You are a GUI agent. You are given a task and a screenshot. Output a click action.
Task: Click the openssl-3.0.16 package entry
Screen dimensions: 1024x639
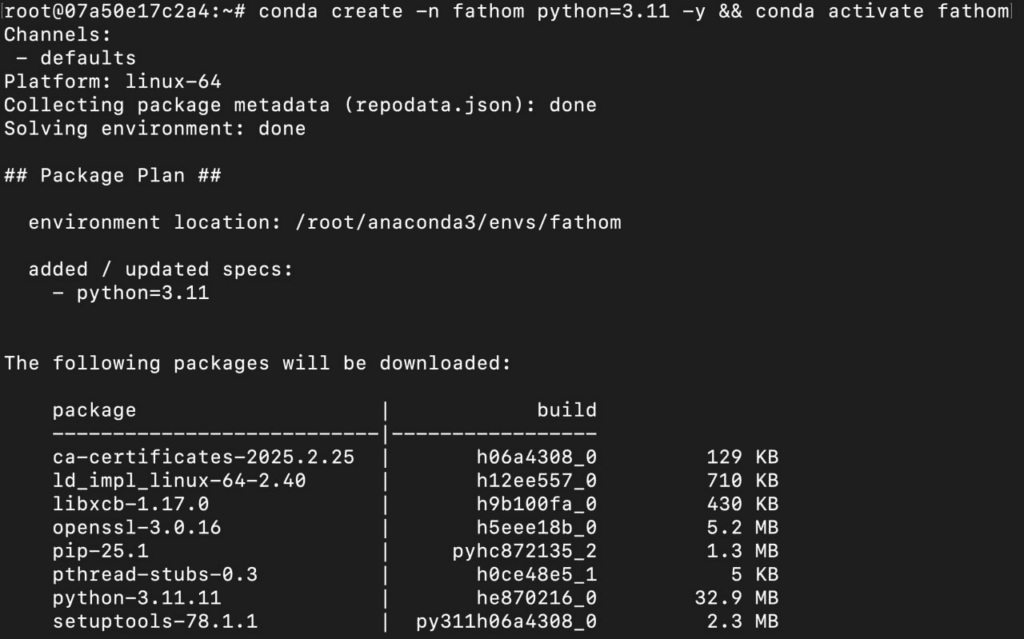(x=136, y=527)
